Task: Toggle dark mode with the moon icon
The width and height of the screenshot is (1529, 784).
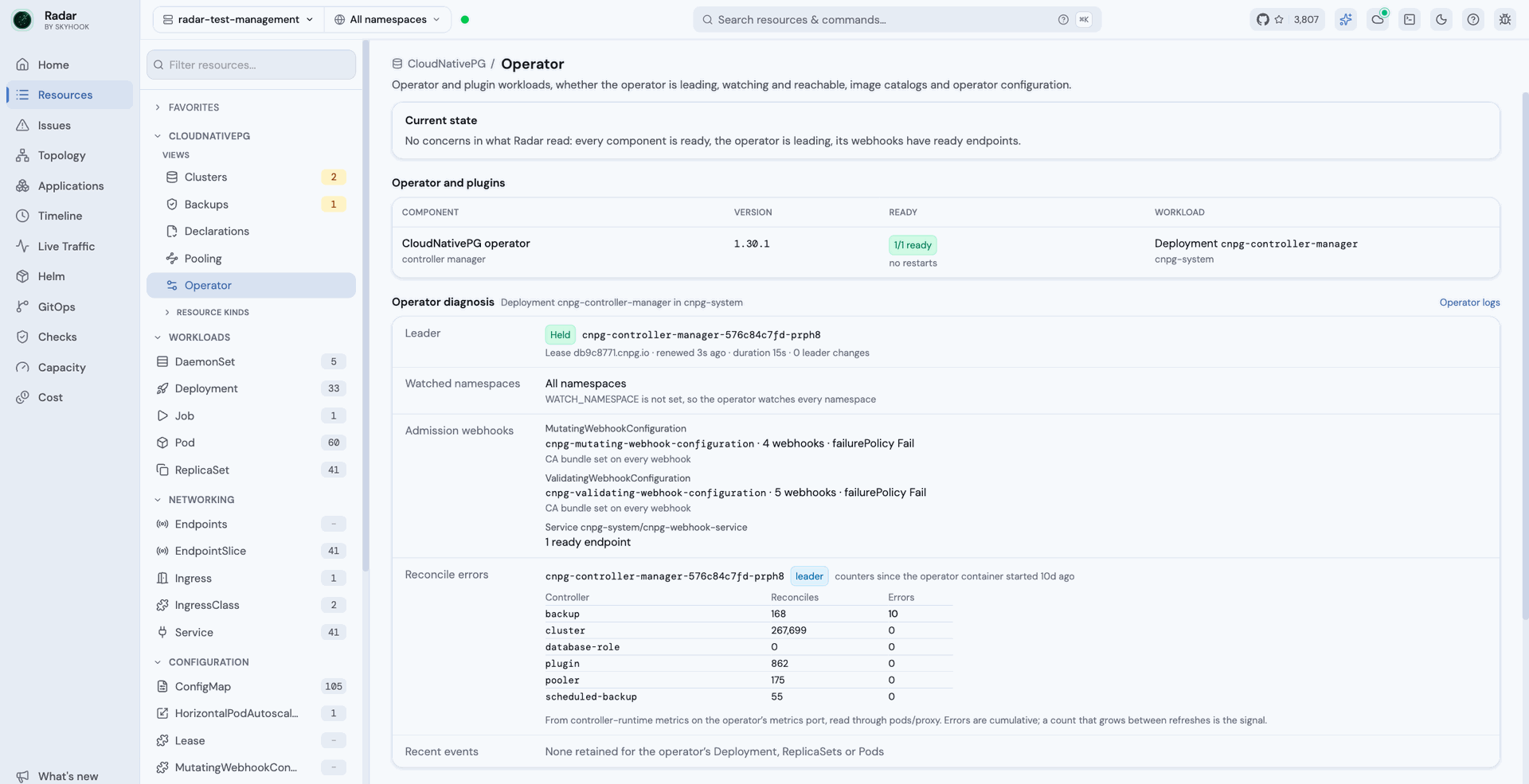Action: pos(1441,19)
